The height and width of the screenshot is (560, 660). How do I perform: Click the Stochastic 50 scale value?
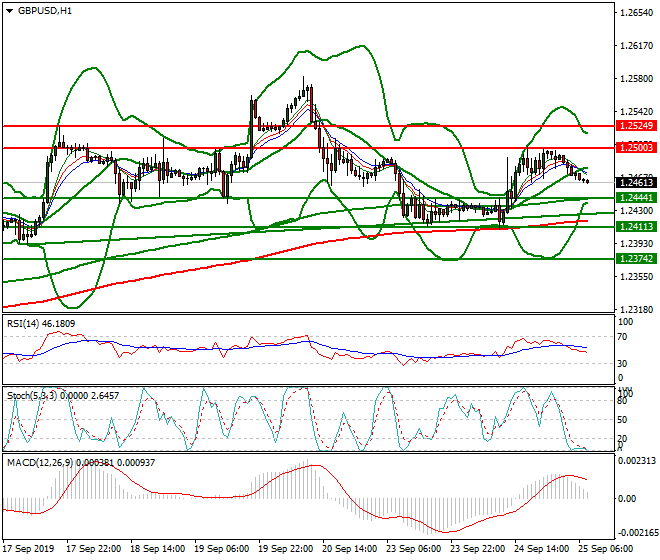[x=622, y=419]
